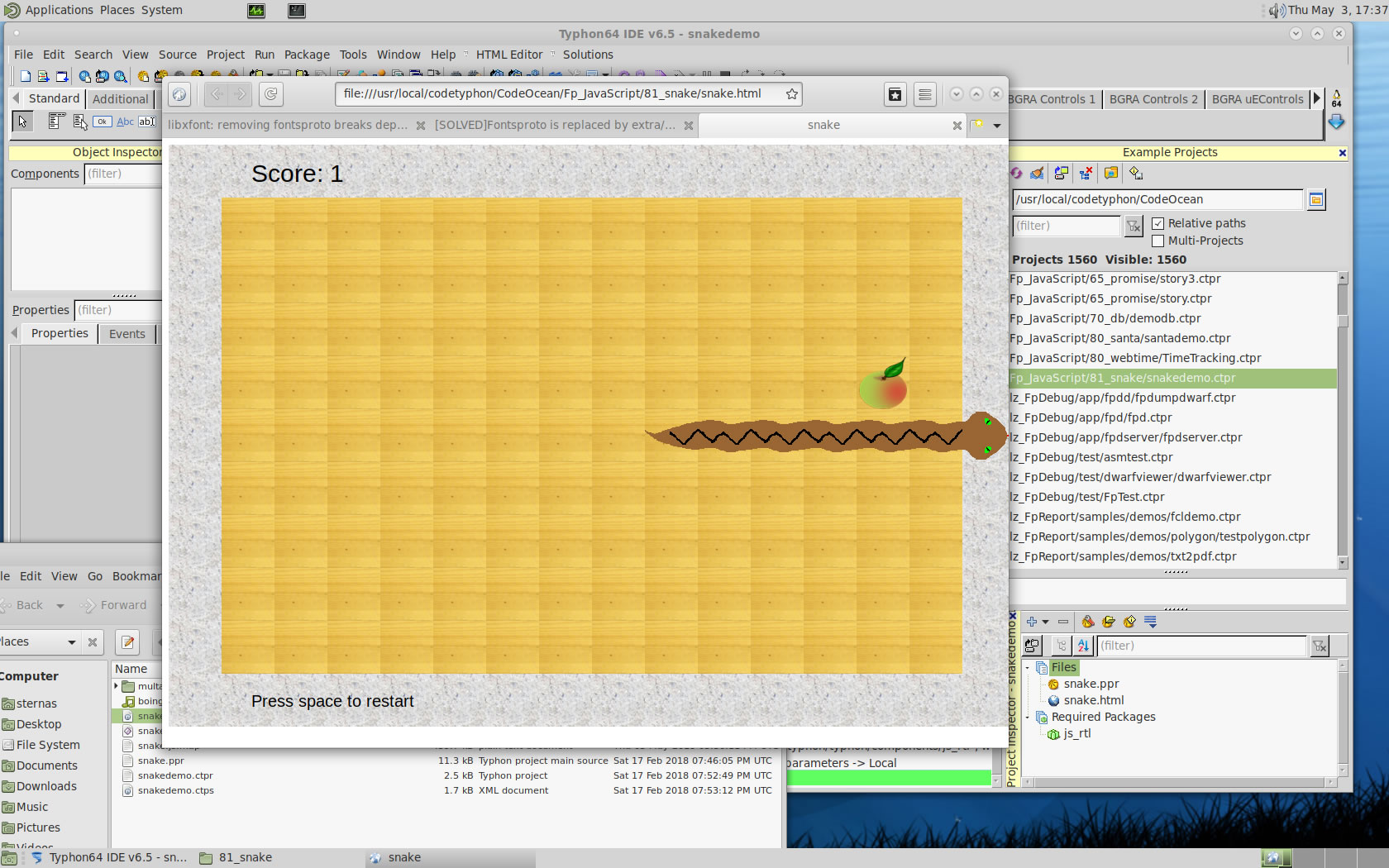Toggle directory hierarchy button in Project Inspector
The width and height of the screenshot is (1389, 868).
coord(1062,646)
